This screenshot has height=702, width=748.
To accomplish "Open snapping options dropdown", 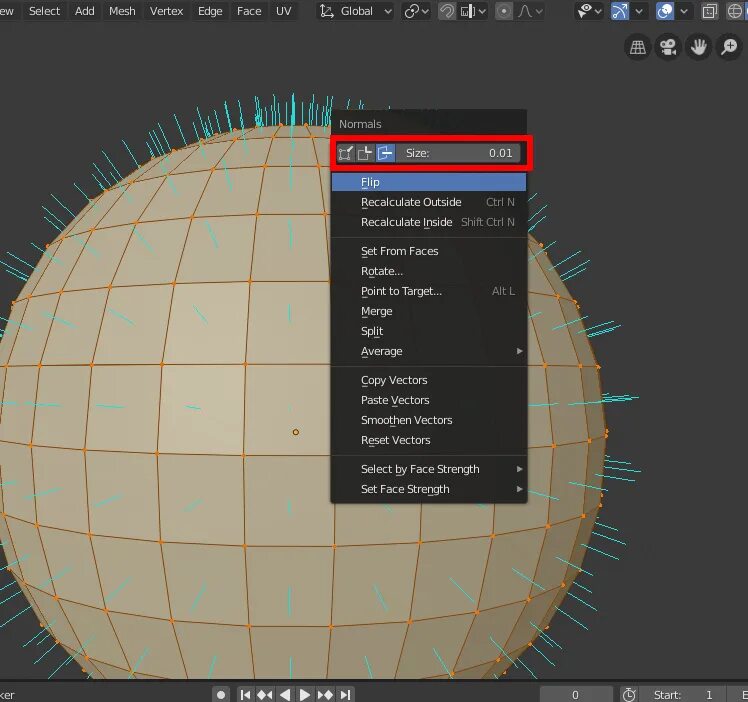I will click(x=473, y=11).
